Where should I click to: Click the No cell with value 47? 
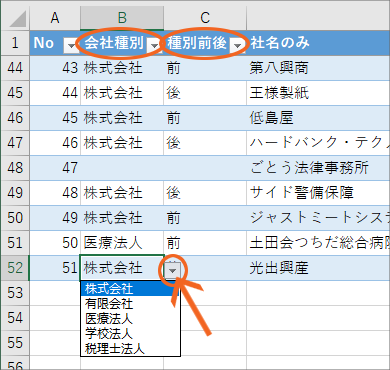(x=55, y=168)
